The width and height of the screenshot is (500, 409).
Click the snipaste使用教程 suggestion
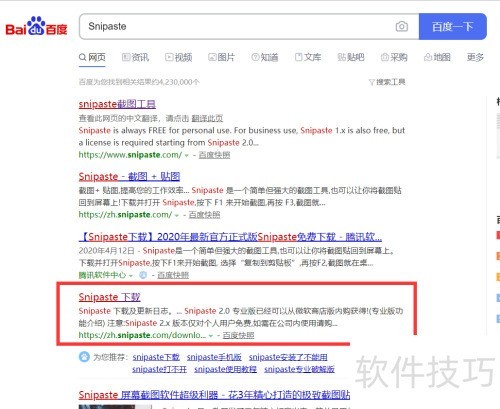tap(225, 369)
